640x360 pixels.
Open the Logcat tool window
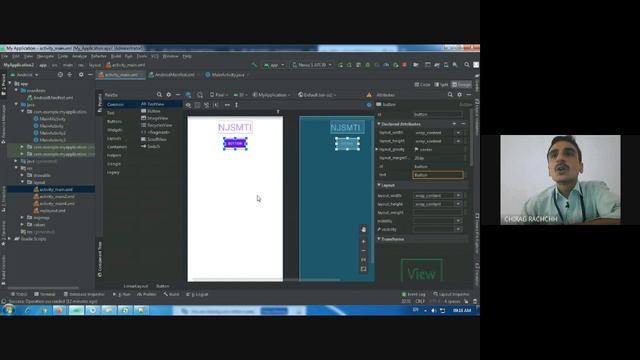(x=197, y=294)
